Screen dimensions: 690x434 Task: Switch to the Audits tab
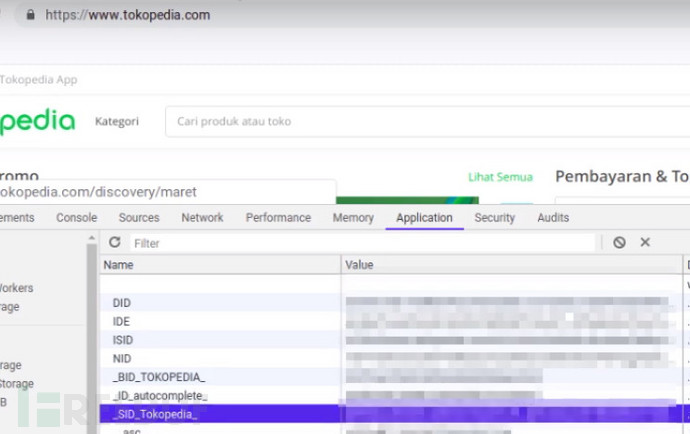pos(553,217)
